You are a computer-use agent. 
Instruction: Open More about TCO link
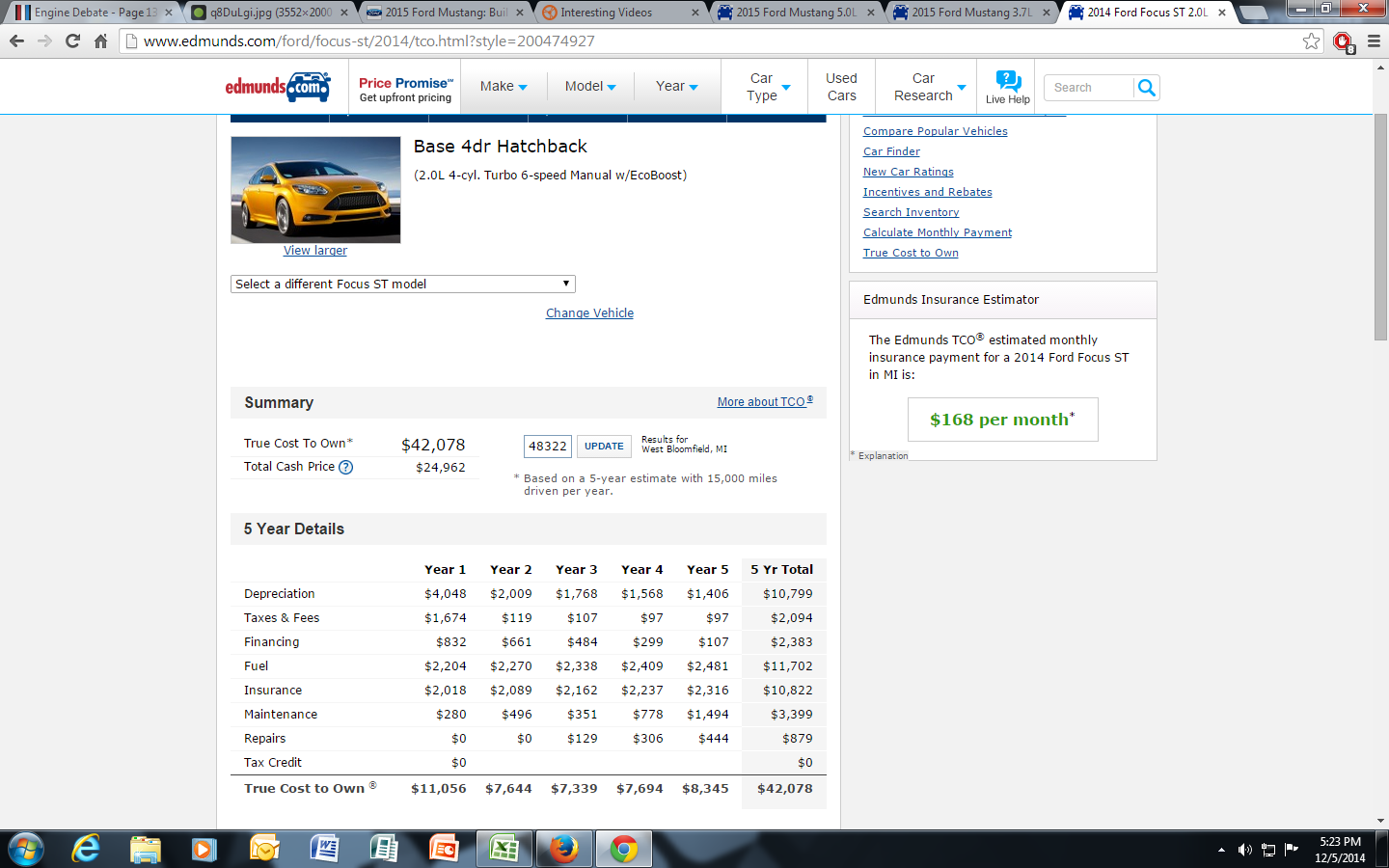coord(765,402)
